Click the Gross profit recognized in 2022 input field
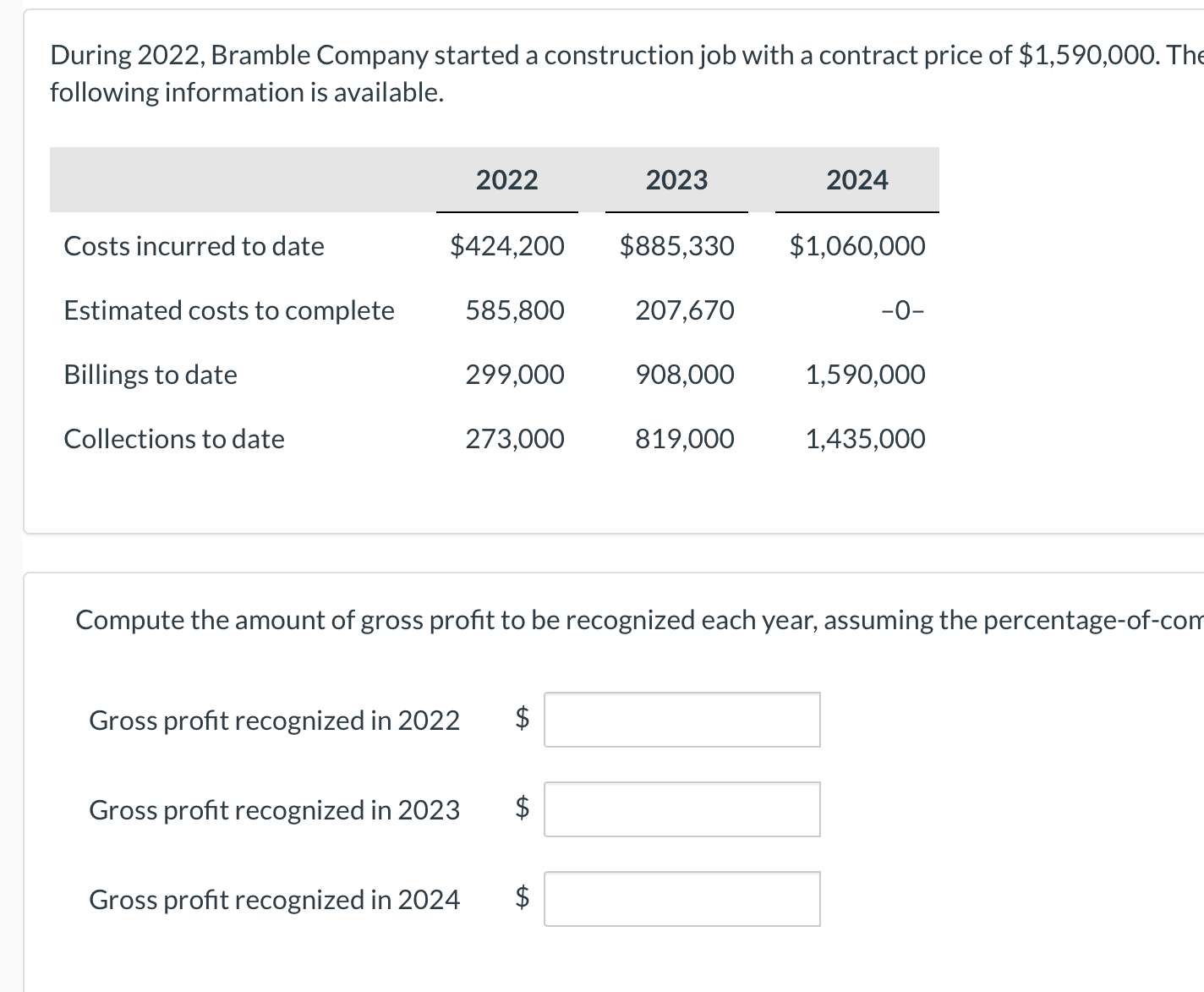The image size is (1204, 992). coord(682,720)
